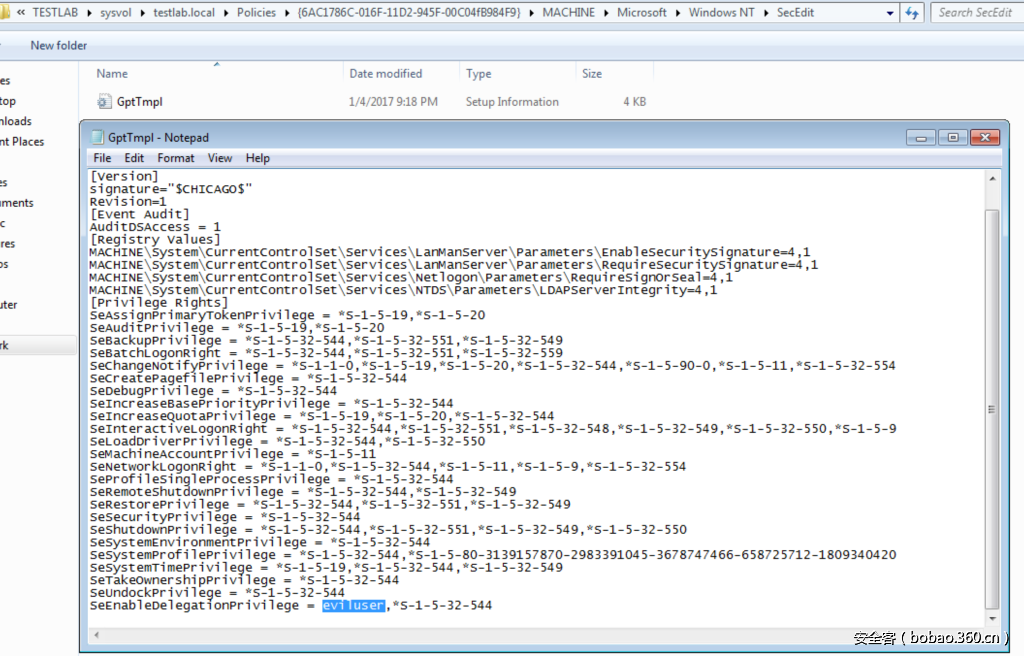The height and width of the screenshot is (656, 1024).
Task: Click sysvol in the address breadcrumb
Action: tap(116, 12)
